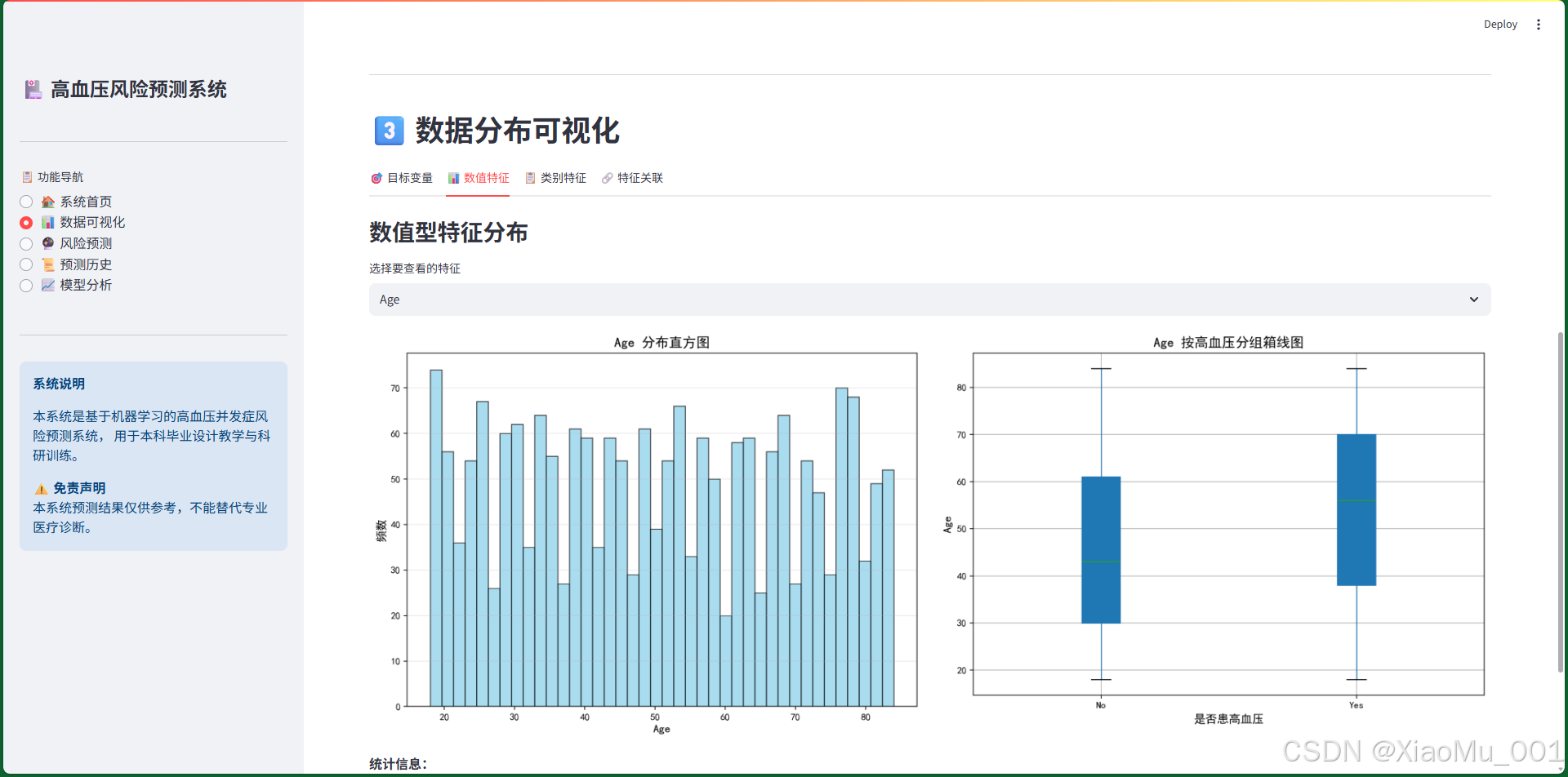This screenshot has width=1568, height=777.
Task: Click the hospital icon in the sidebar title
Action: coord(33,90)
